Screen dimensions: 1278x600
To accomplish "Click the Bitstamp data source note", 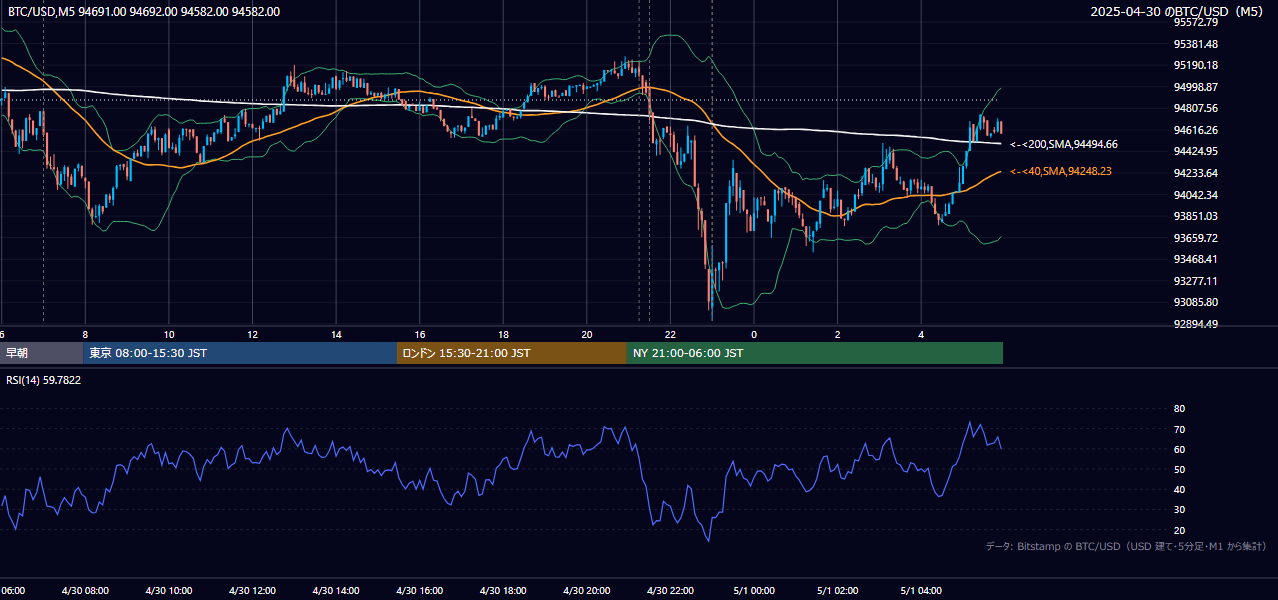I will [x=1126, y=546].
